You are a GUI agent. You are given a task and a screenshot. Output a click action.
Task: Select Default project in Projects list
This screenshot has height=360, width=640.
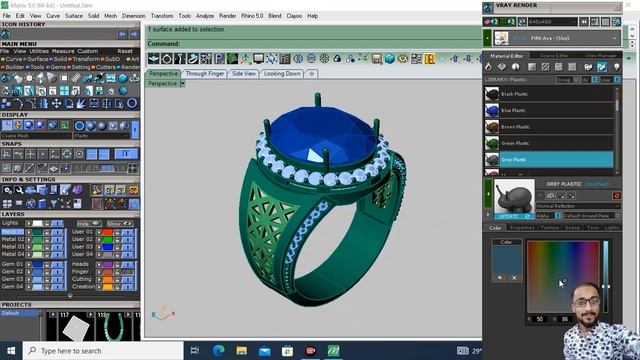[x=19, y=313]
